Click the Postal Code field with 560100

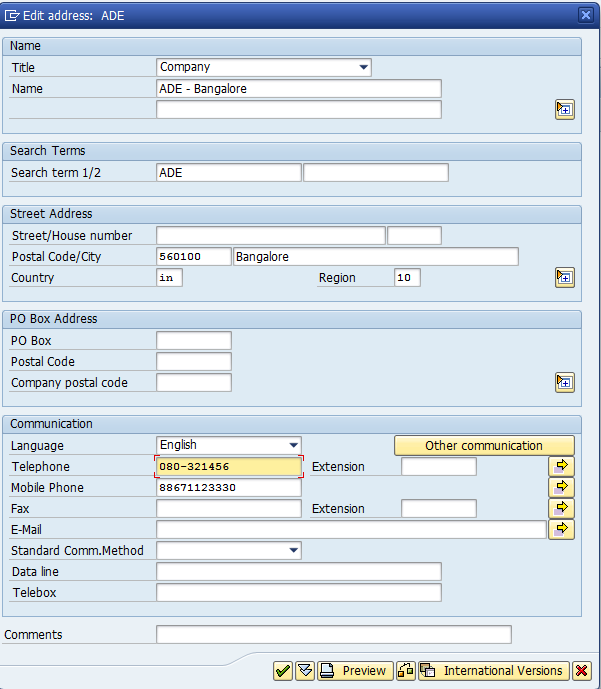coord(194,257)
